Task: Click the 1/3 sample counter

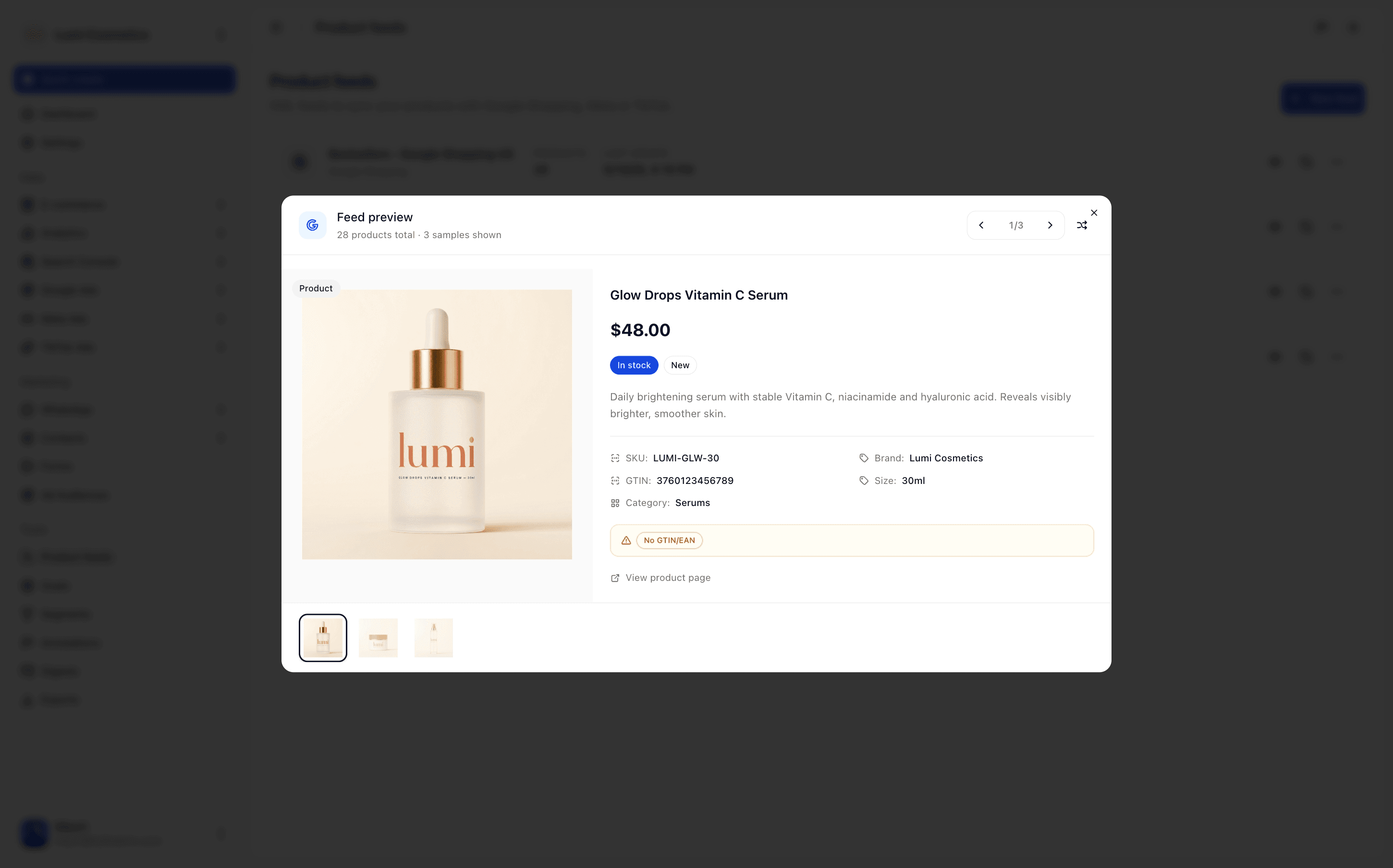Action: pos(1016,226)
